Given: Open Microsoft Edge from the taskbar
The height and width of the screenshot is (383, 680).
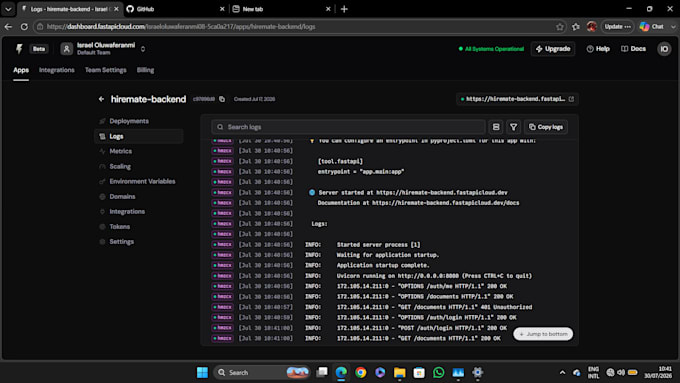Looking at the screenshot, I should click(x=341, y=372).
